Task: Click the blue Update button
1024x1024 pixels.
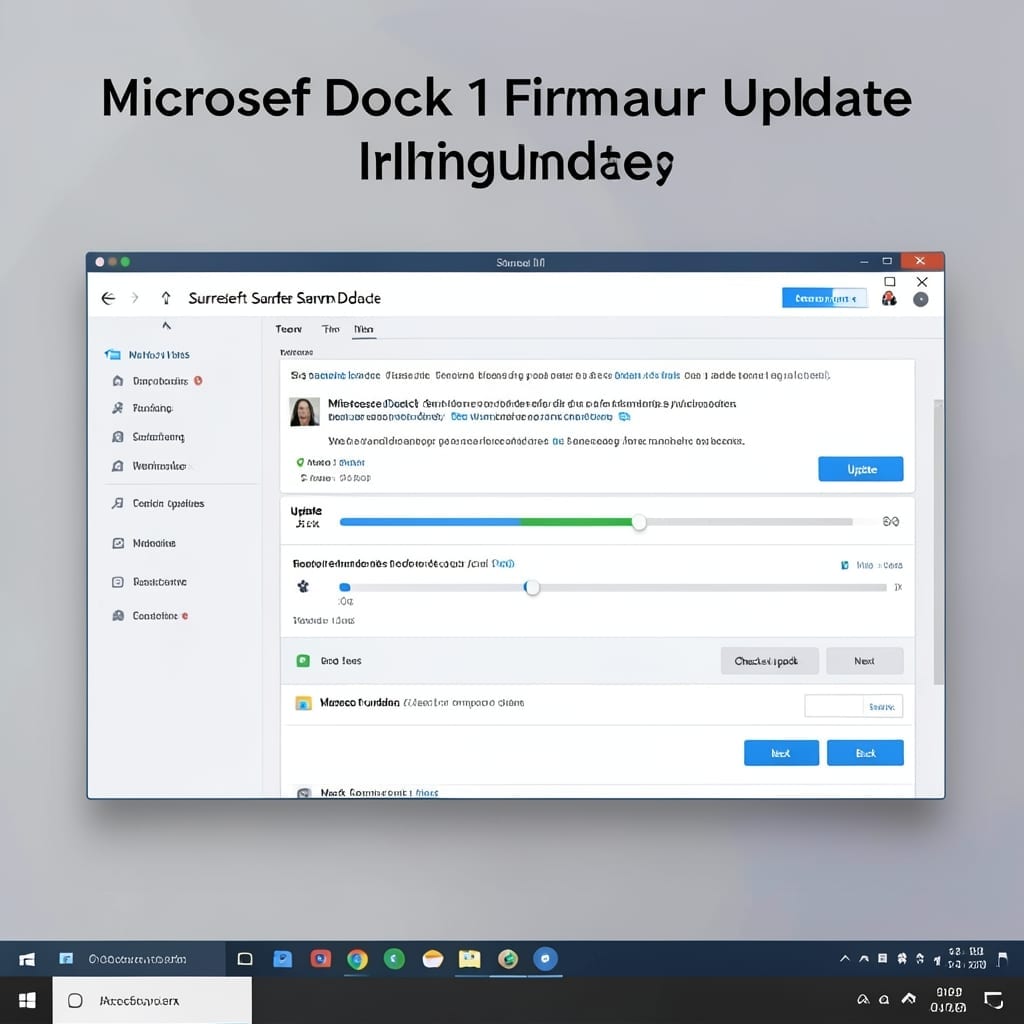Action: (x=861, y=469)
